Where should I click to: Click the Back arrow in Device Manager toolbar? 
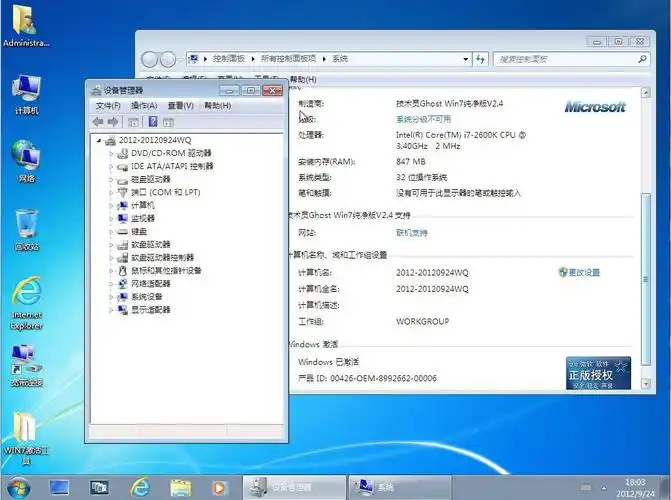pyautogui.click(x=98, y=122)
